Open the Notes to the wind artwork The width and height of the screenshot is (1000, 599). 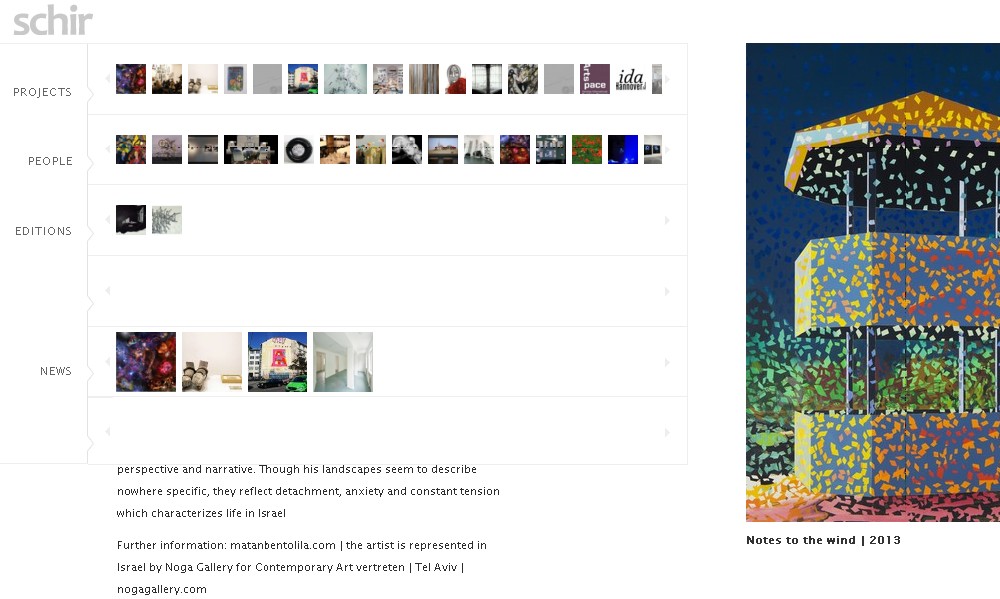click(872, 282)
